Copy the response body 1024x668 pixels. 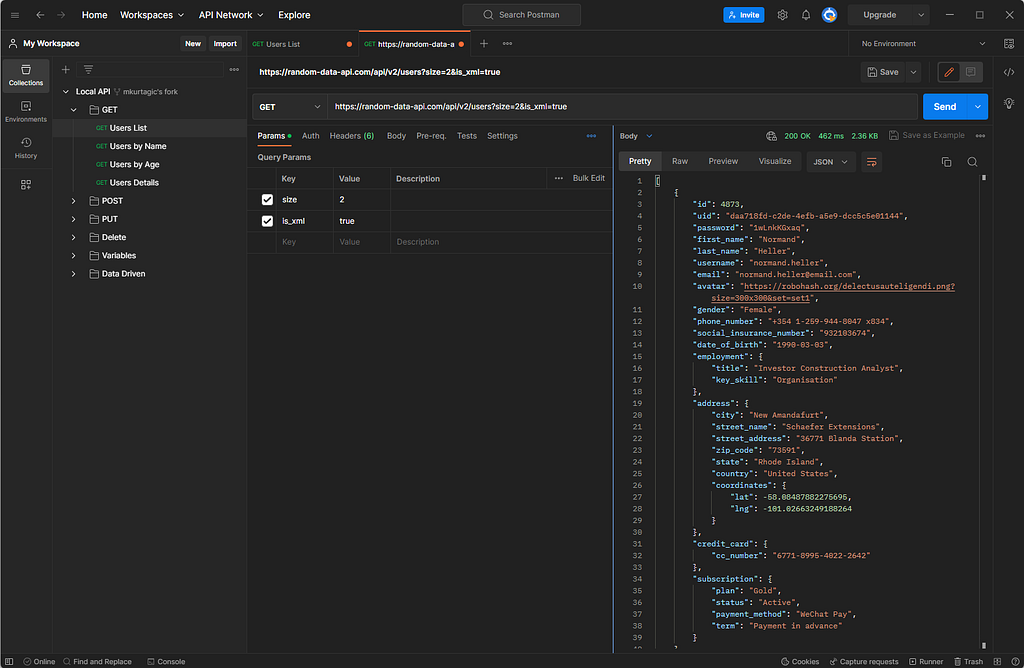946,162
